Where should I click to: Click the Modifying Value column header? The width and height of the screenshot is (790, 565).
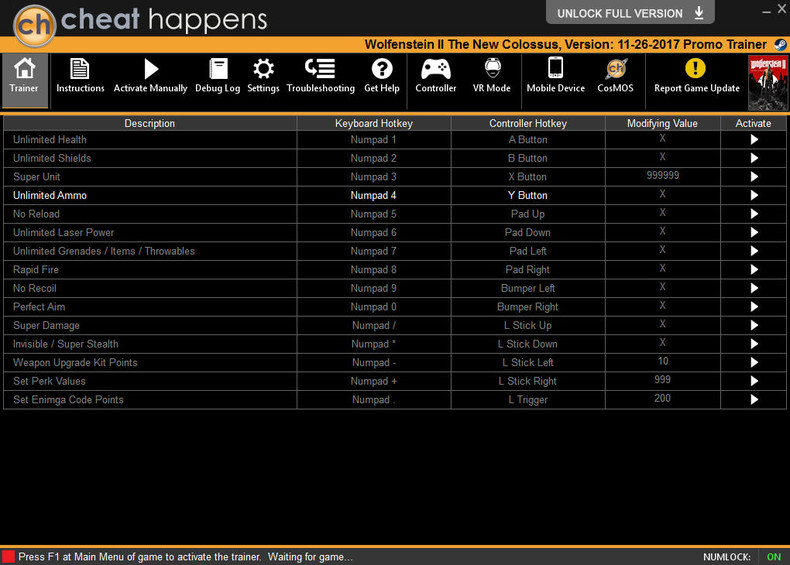(x=663, y=123)
